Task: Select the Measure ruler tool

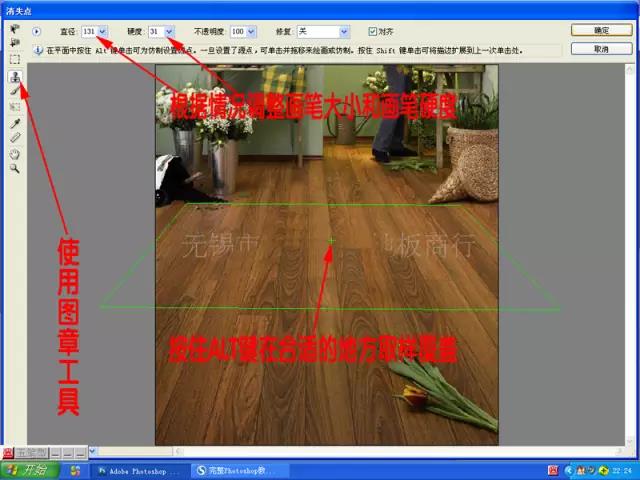Action: click(15, 138)
